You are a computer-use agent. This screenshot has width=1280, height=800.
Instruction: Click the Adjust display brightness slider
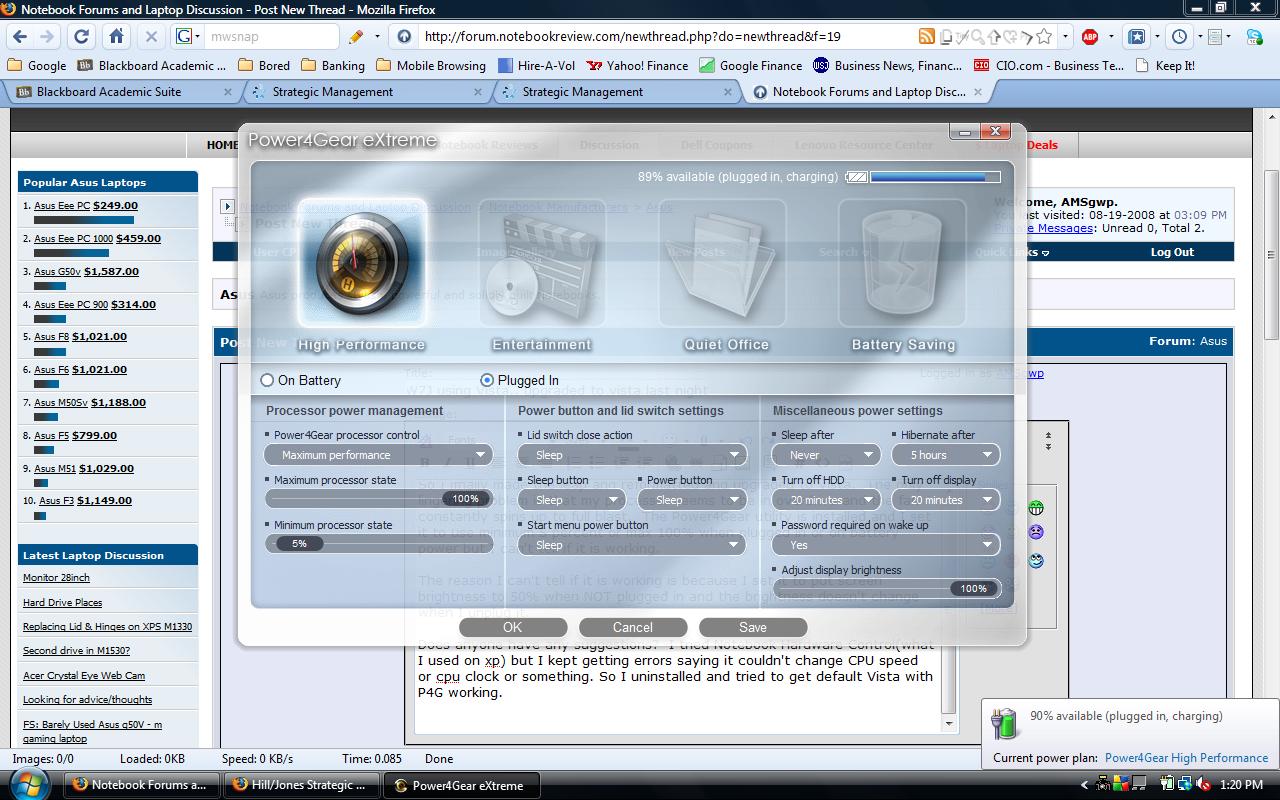(886, 589)
